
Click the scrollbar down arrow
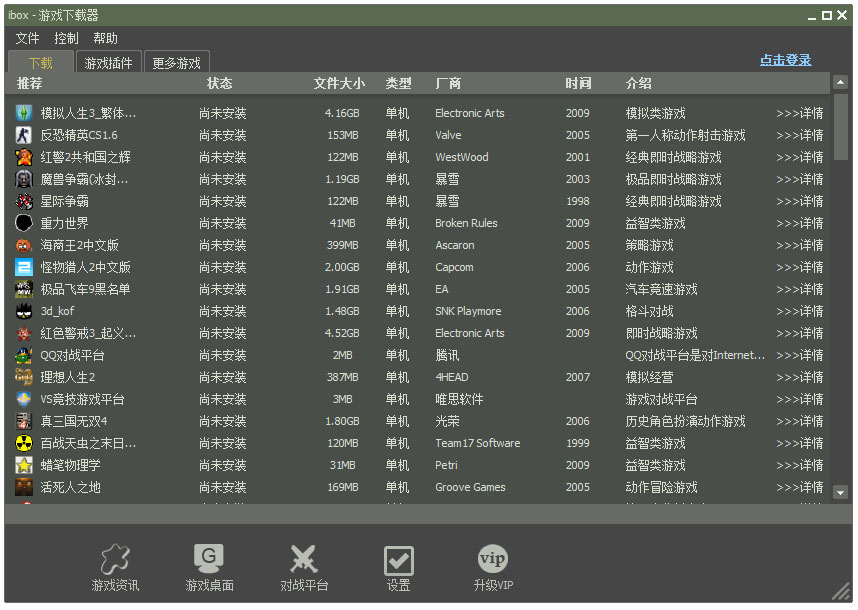coord(840,492)
